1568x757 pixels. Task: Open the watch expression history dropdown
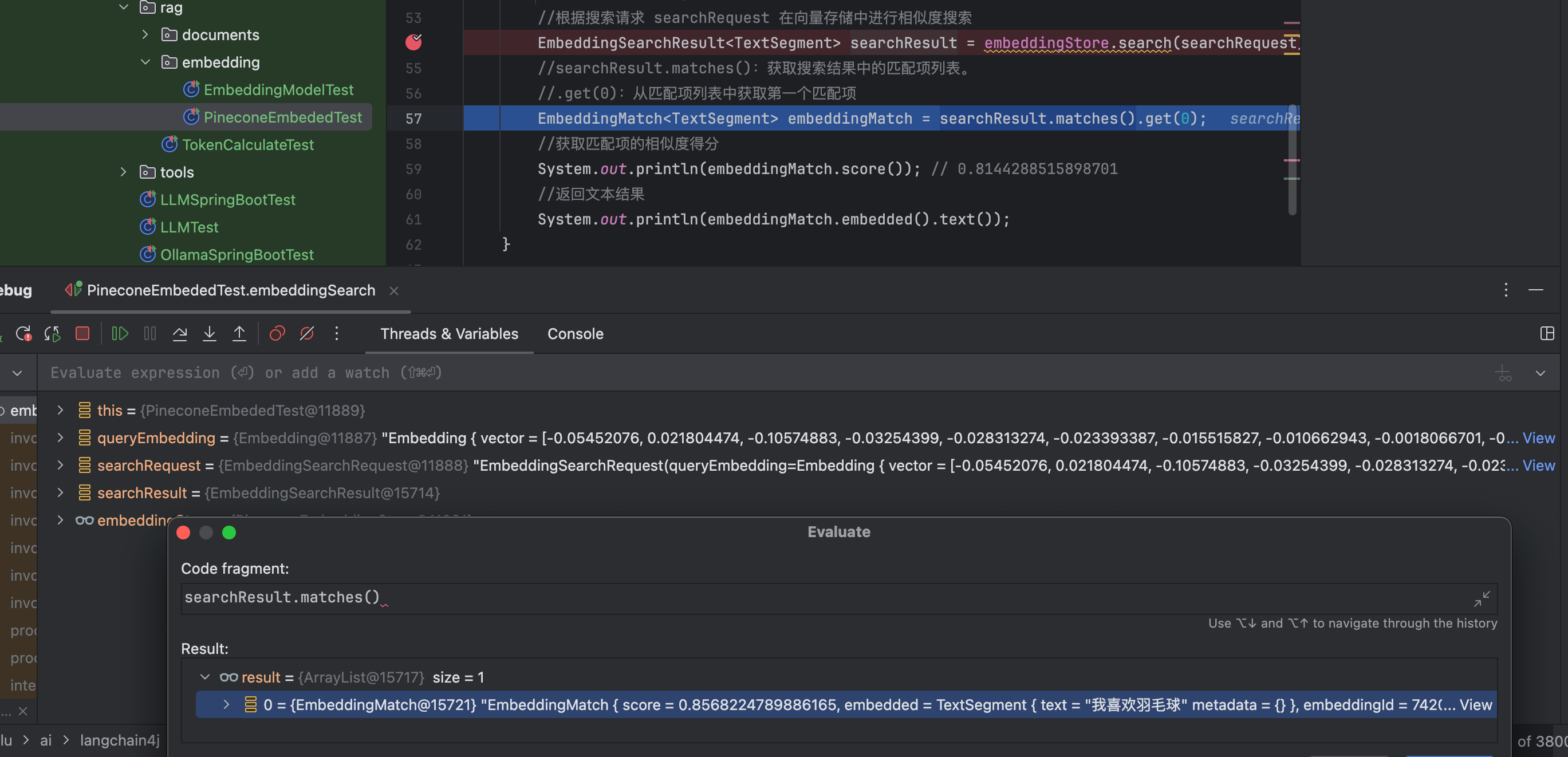1540,373
